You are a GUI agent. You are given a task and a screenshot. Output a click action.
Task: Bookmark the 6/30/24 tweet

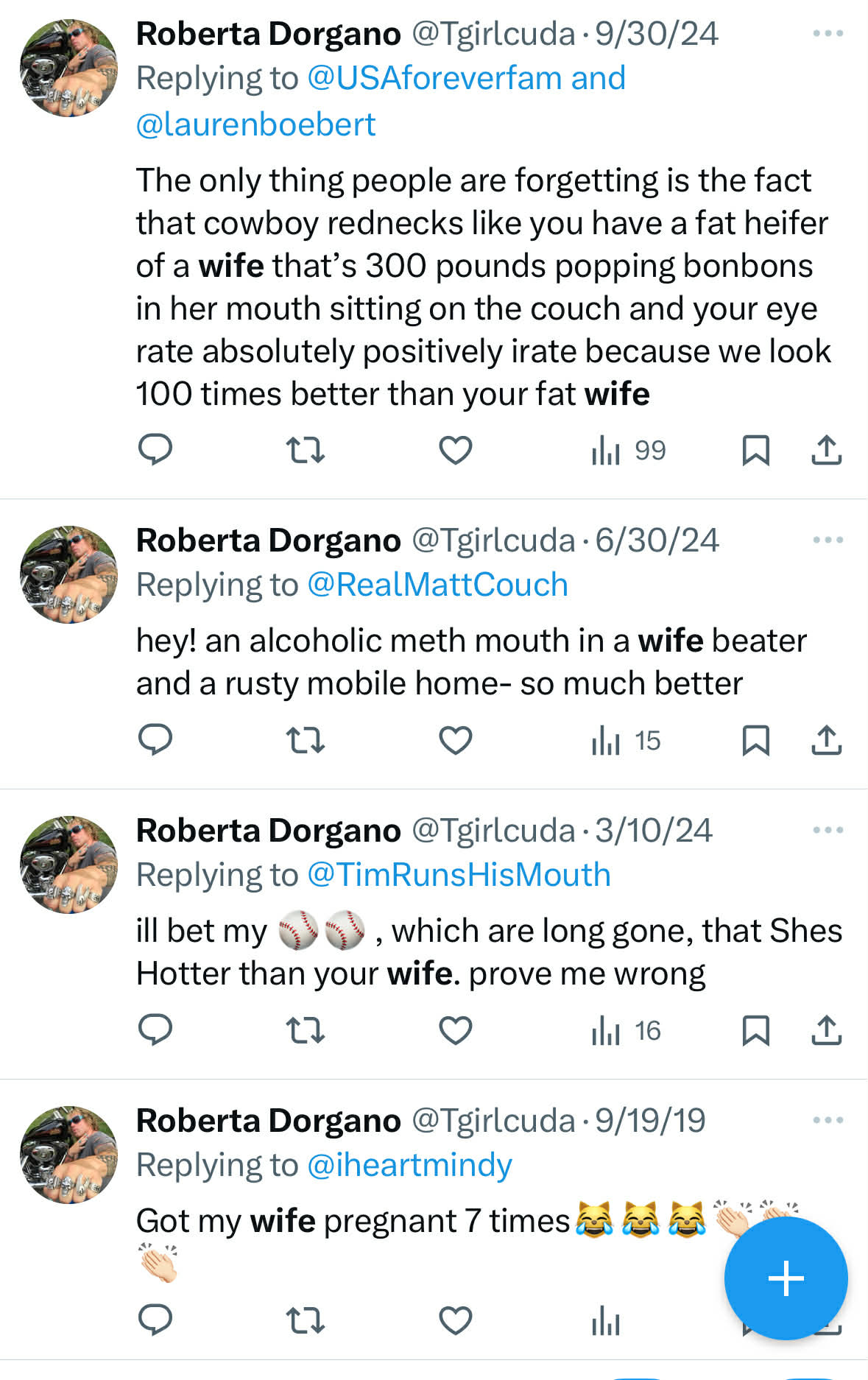(755, 740)
